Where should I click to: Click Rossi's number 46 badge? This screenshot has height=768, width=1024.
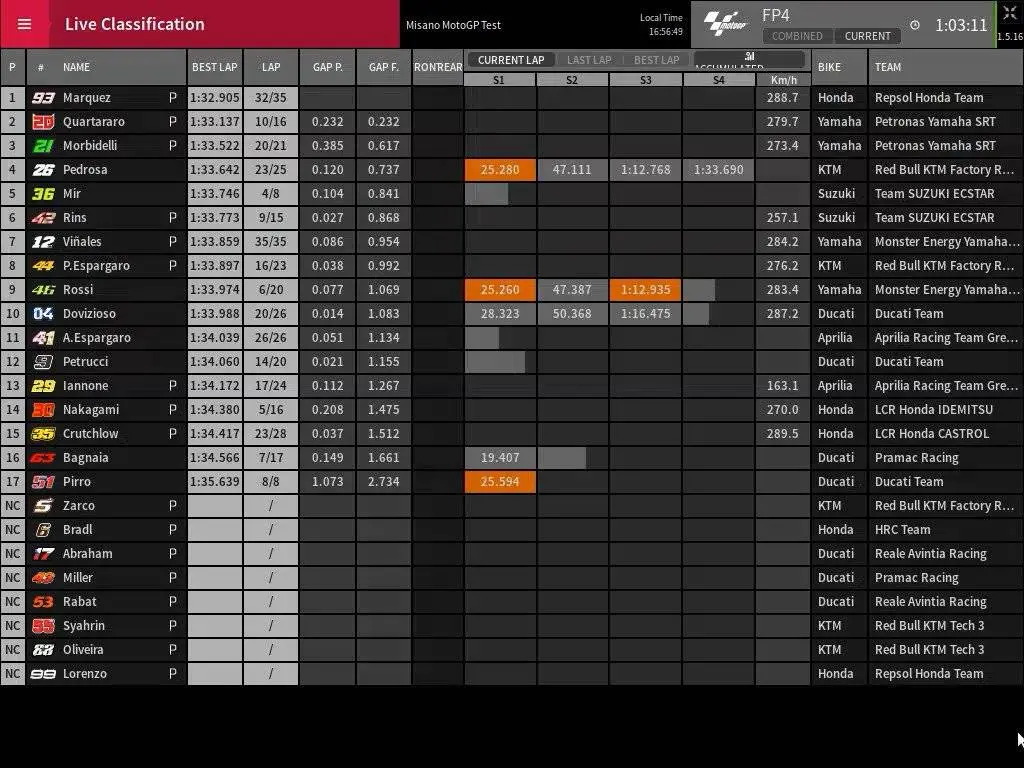43,290
